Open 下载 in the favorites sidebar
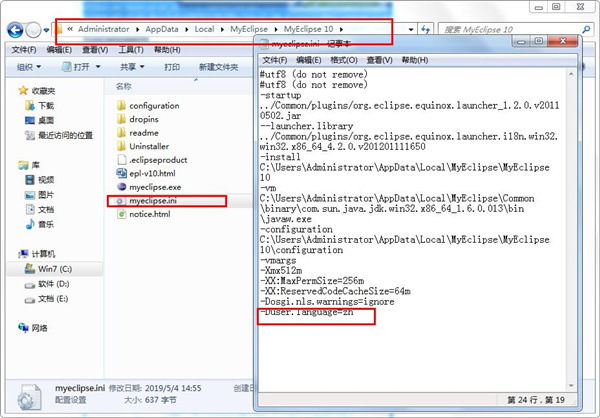Image resolution: width=600 pixels, height=418 pixels. [x=47, y=105]
